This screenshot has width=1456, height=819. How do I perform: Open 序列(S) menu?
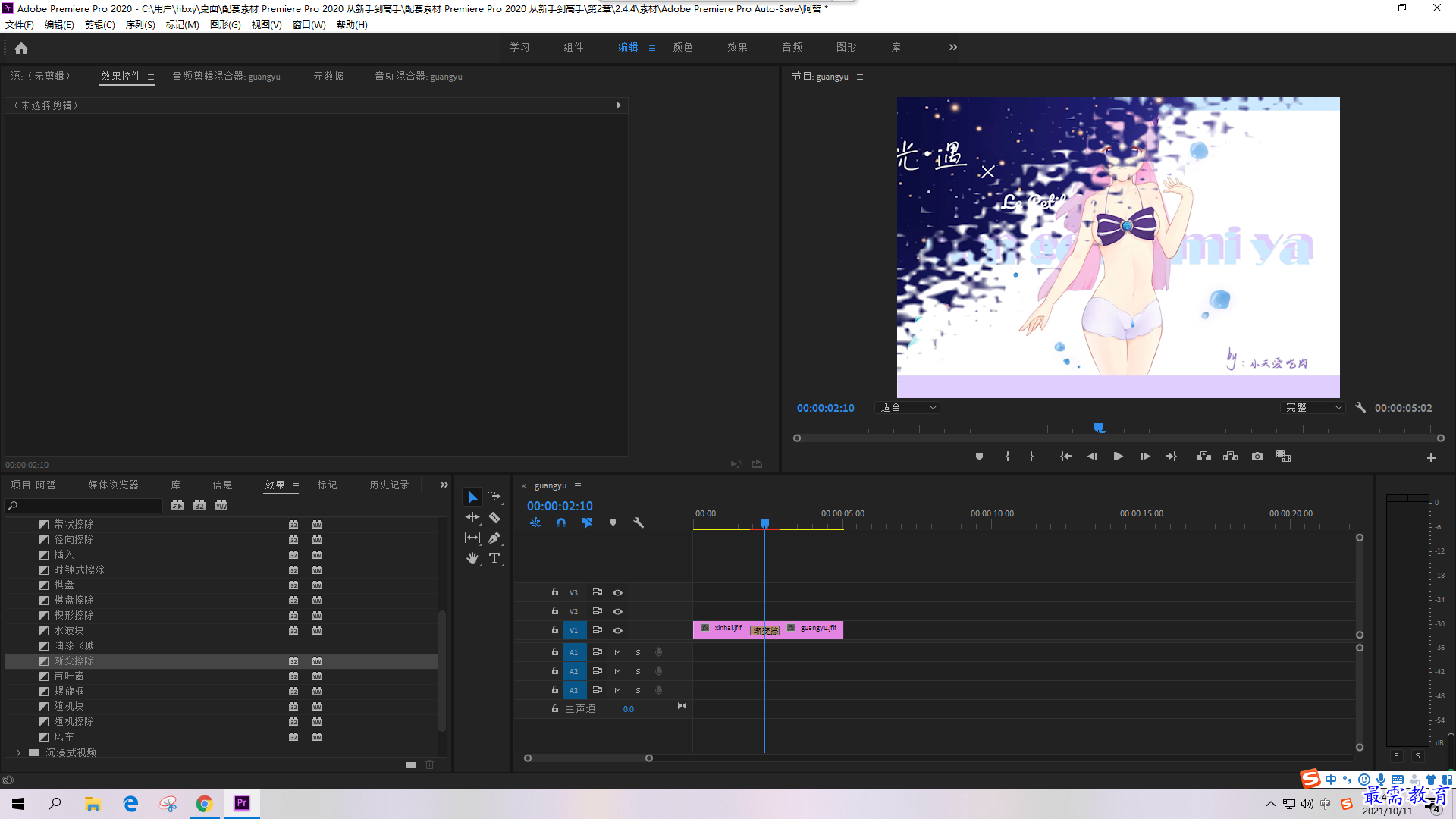click(140, 25)
